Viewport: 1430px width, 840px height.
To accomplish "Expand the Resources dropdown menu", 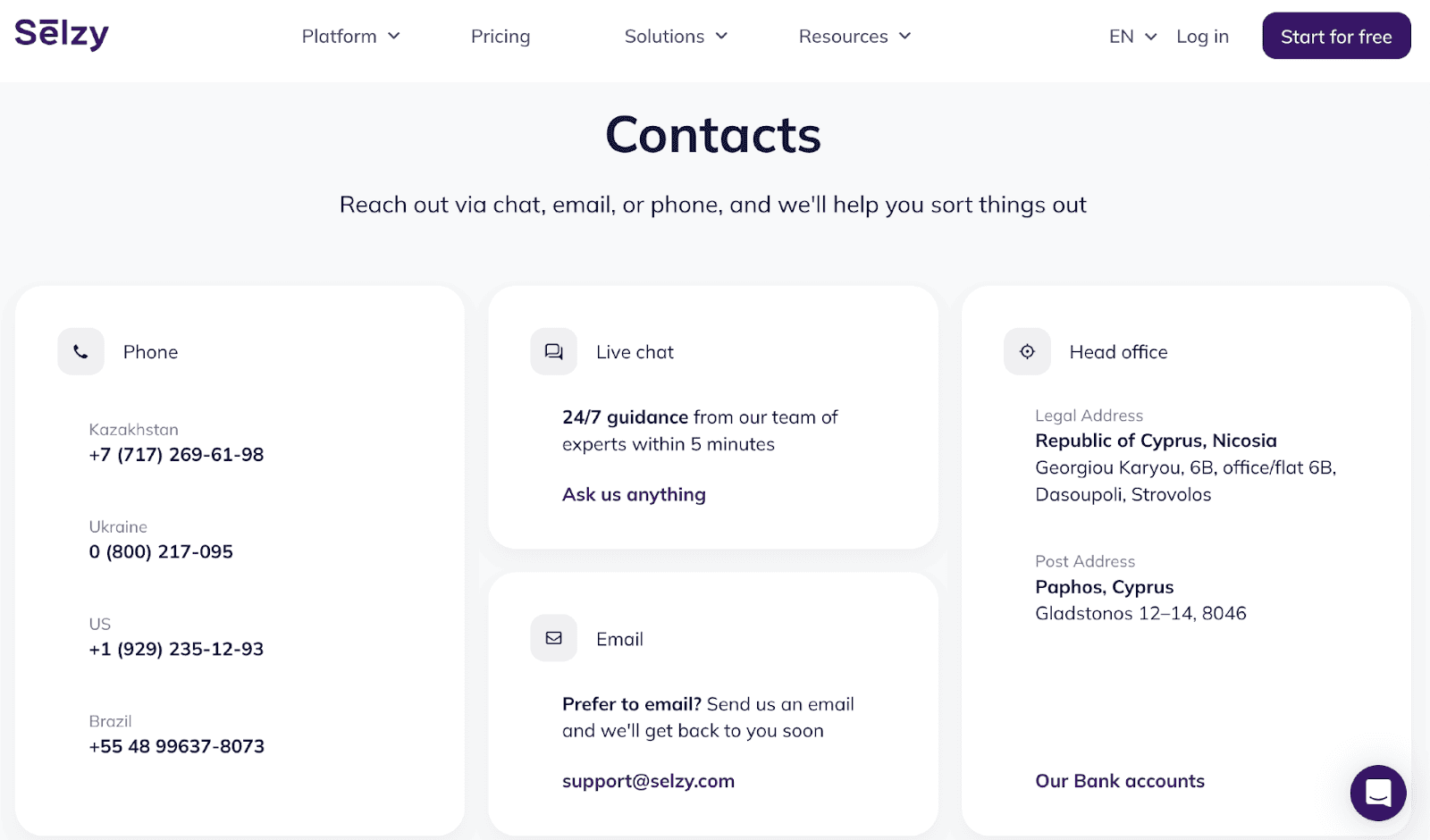I will 855,37.
